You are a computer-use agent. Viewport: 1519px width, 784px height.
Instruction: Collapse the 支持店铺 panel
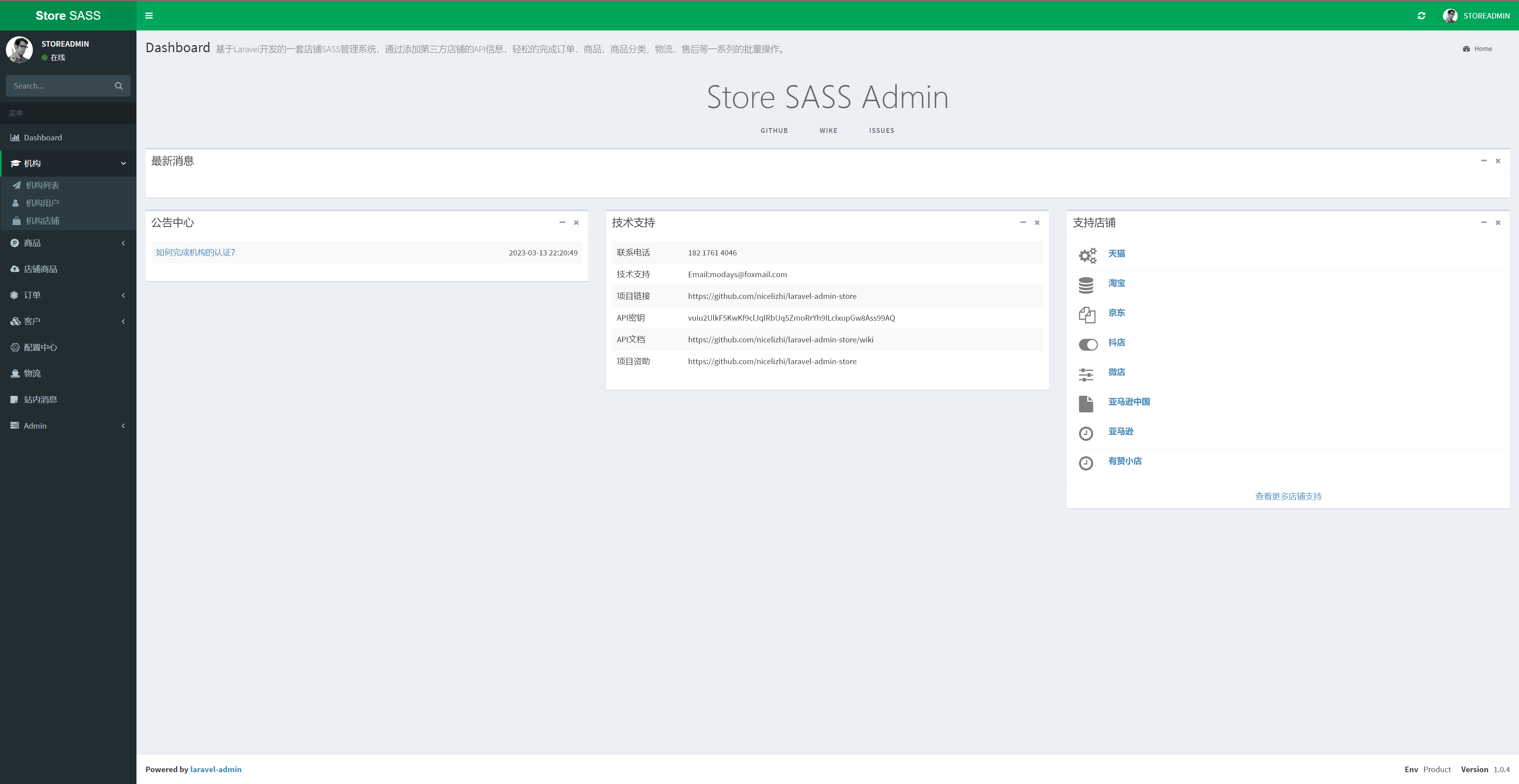[x=1484, y=222]
